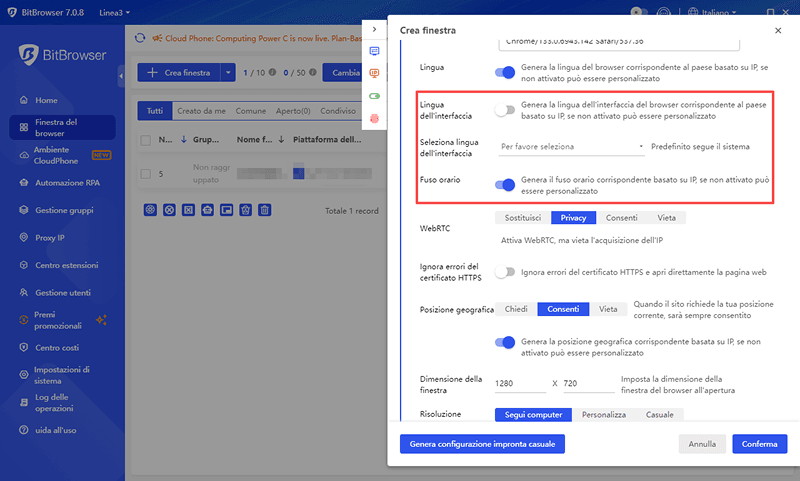Toggle the Fuso orario switch

pos(505,185)
